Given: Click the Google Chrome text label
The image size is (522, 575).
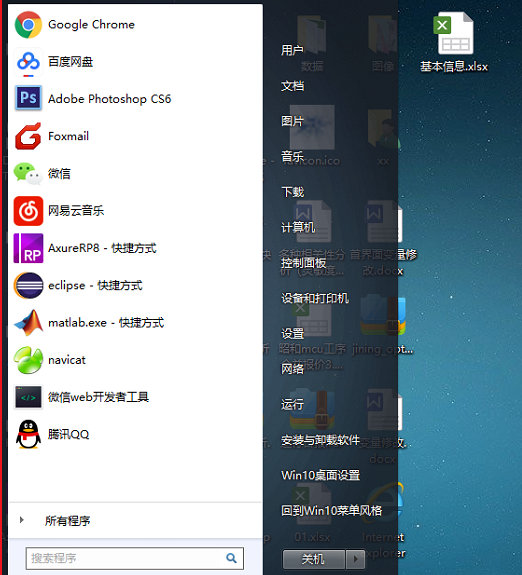Looking at the screenshot, I should pos(91,25).
